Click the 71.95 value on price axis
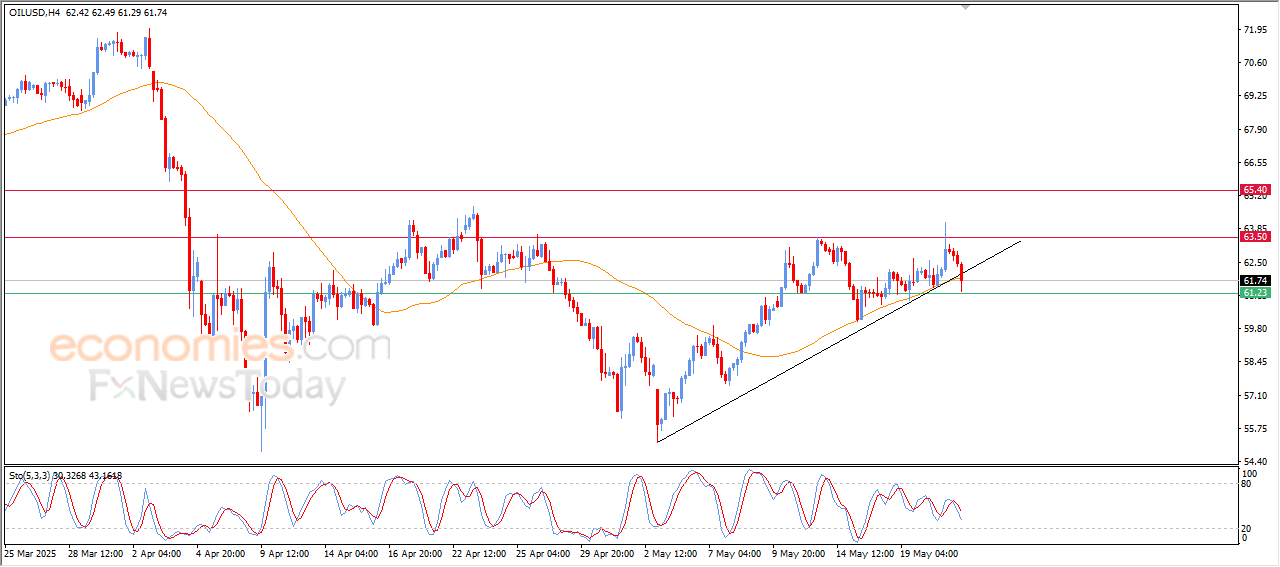 click(x=1256, y=30)
